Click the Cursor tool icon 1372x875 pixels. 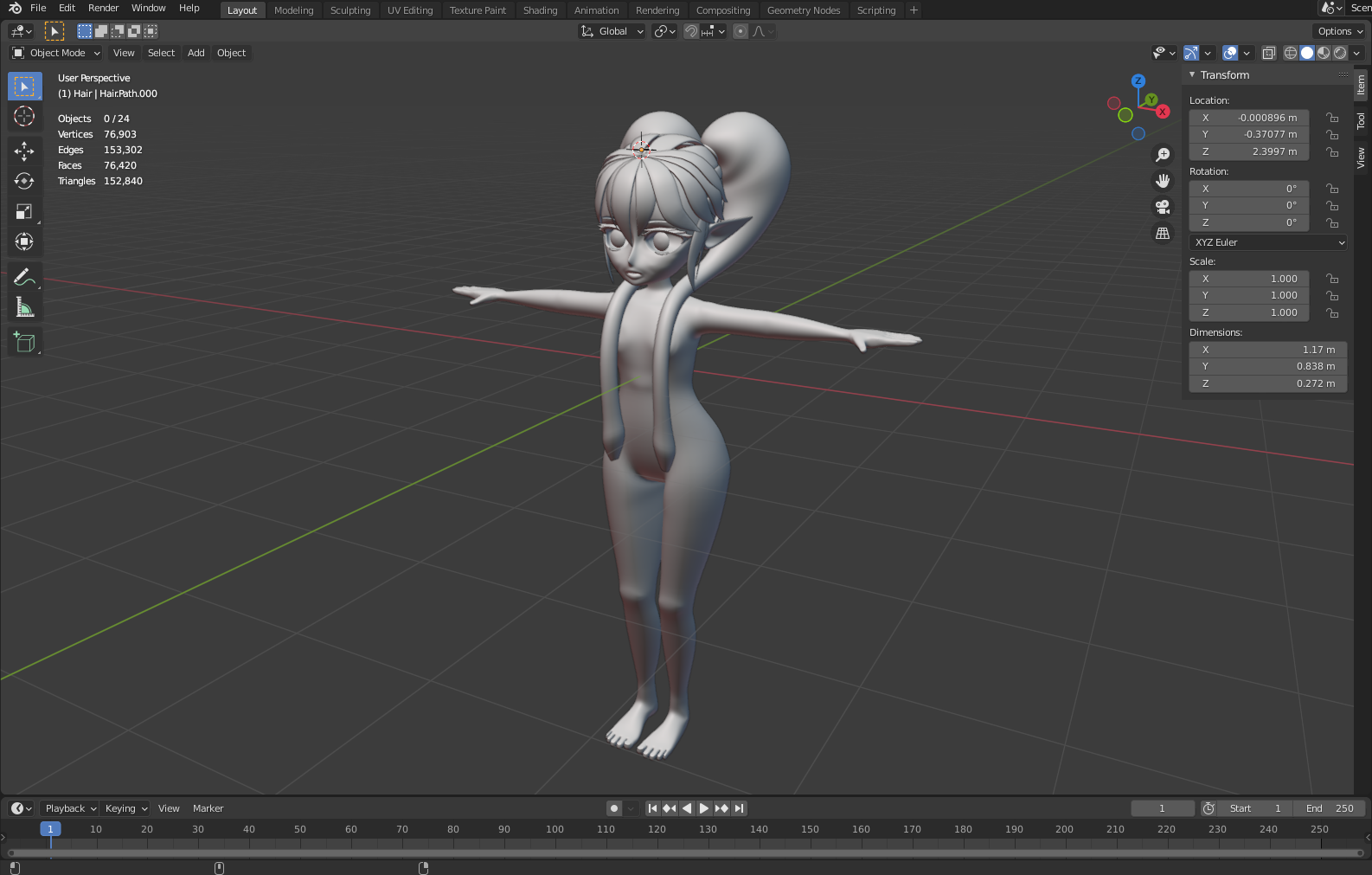(x=24, y=117)
